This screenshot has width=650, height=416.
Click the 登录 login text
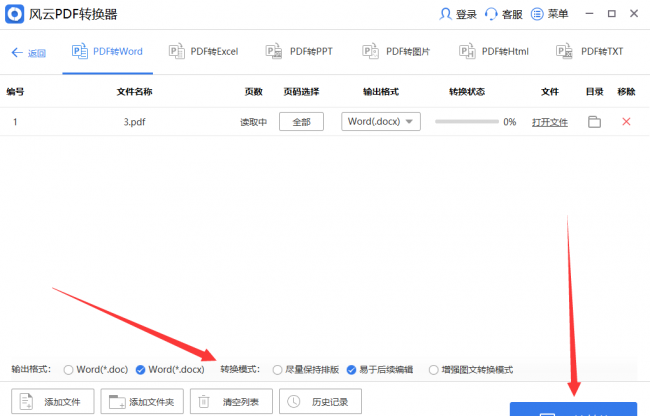point(466,15)
